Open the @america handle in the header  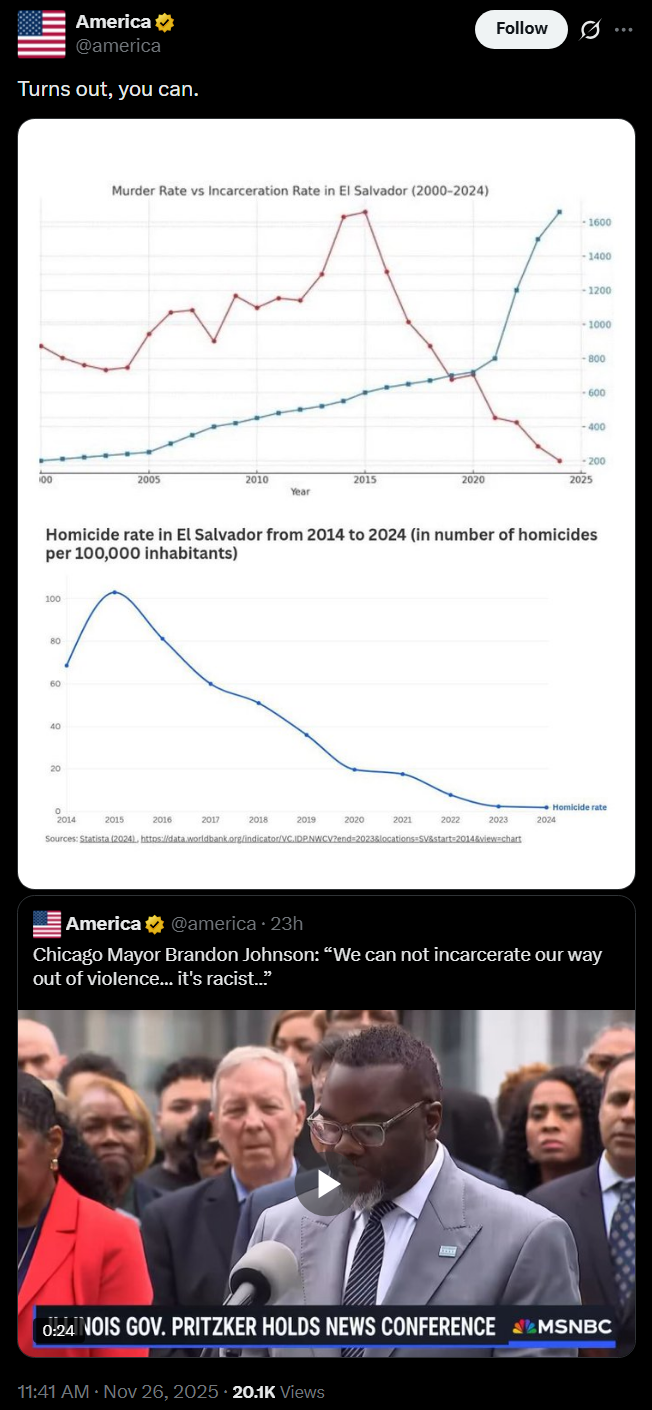click(x=118, y=46)
